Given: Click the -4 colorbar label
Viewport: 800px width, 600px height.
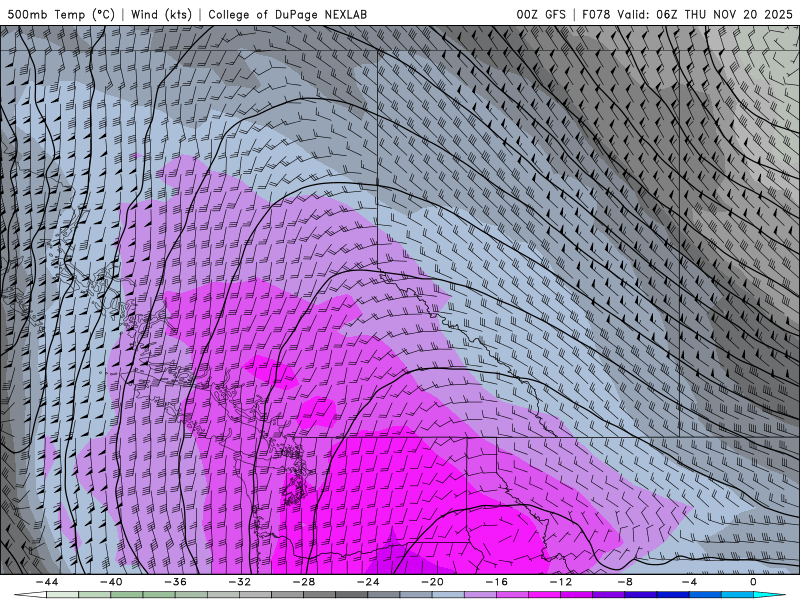Looking at the screenshot, I should click(689, 582).
